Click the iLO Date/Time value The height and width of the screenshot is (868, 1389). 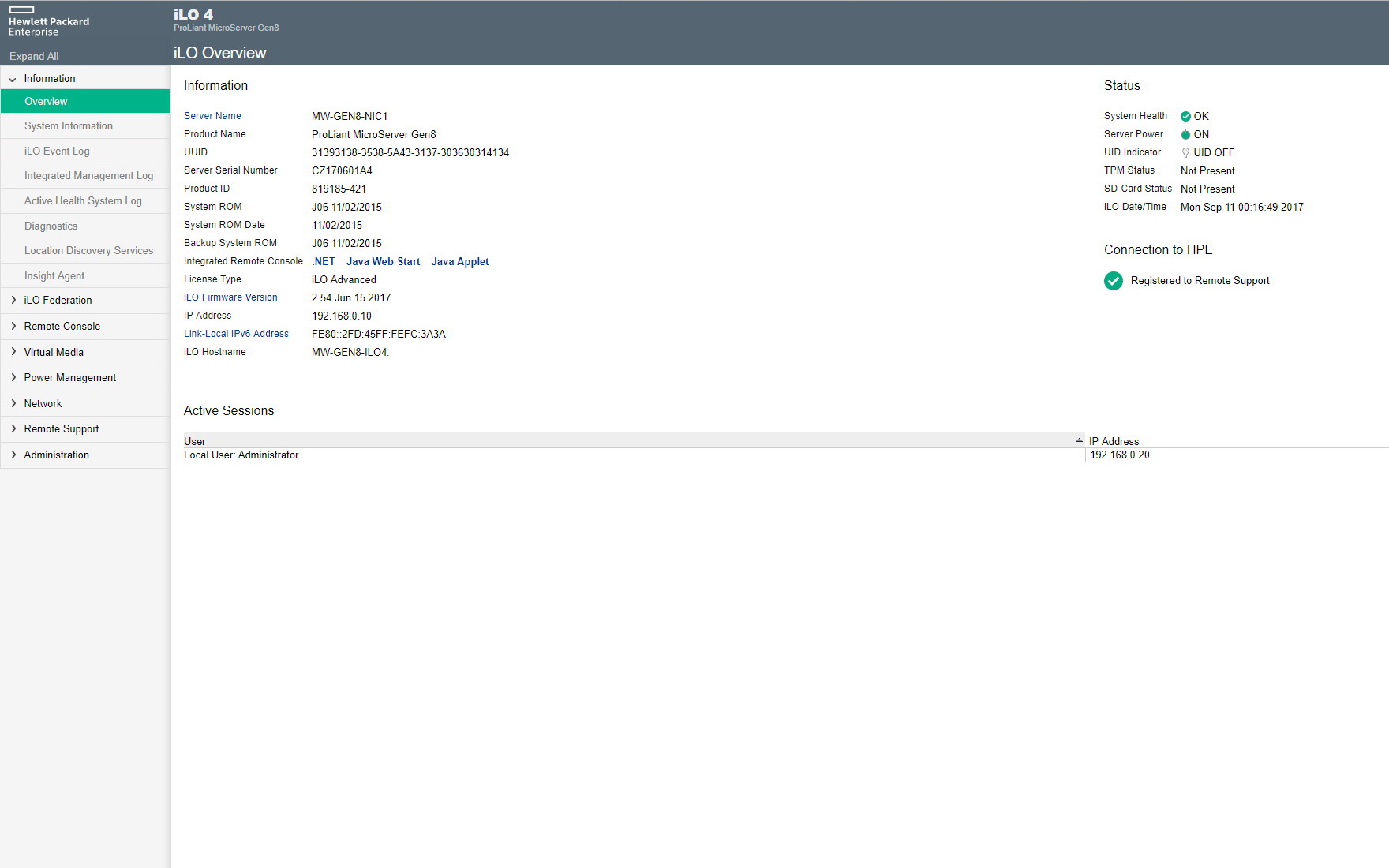pos(1241,208)
